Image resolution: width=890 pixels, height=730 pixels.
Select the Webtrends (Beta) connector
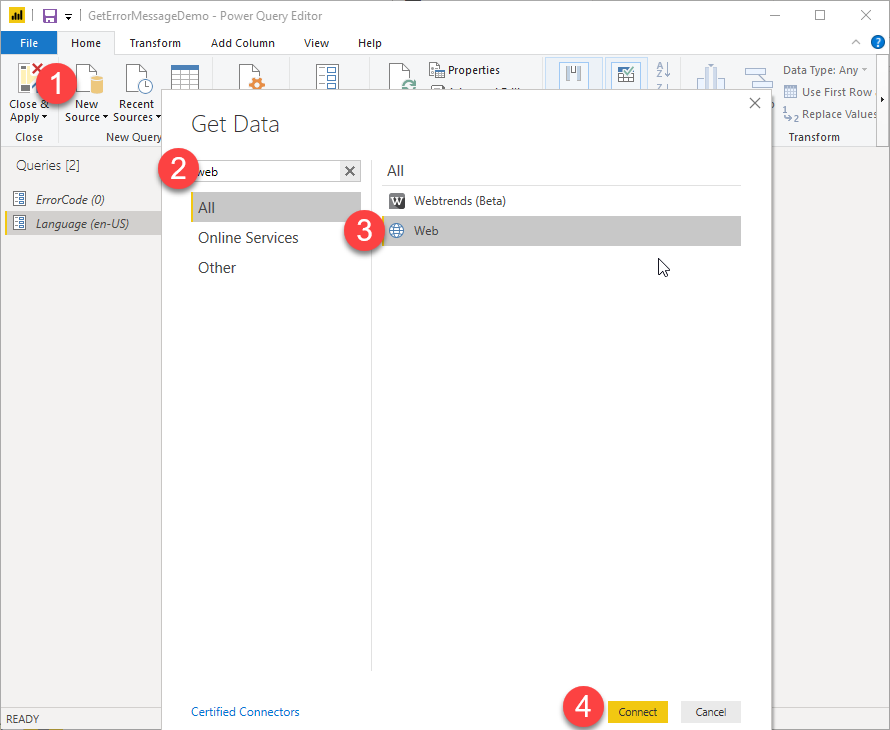click(561, 201)
